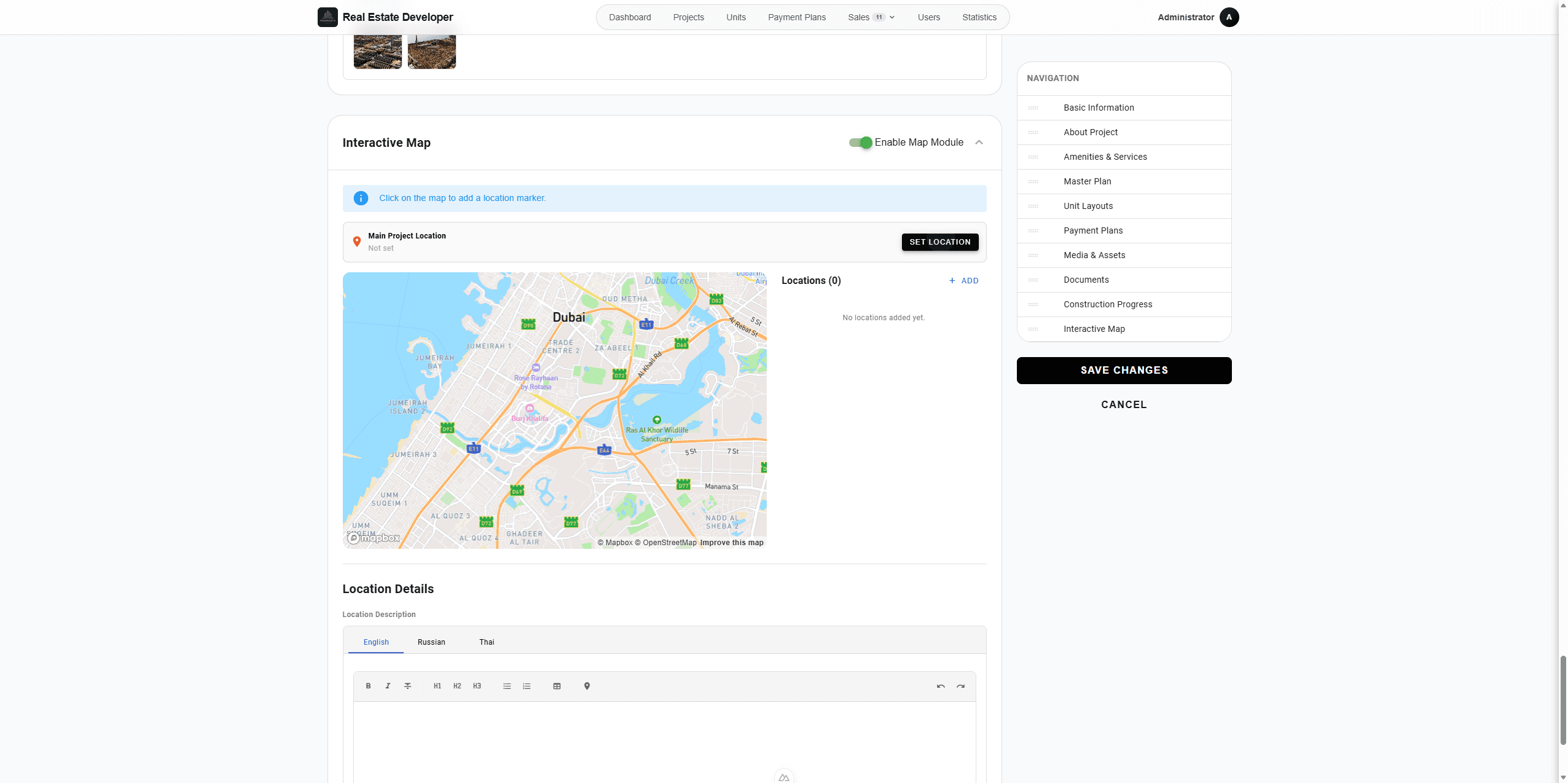Click the Real Estate Developer logo icon
The height and width of the screenshot is (783, 1568).
point(327,17)
